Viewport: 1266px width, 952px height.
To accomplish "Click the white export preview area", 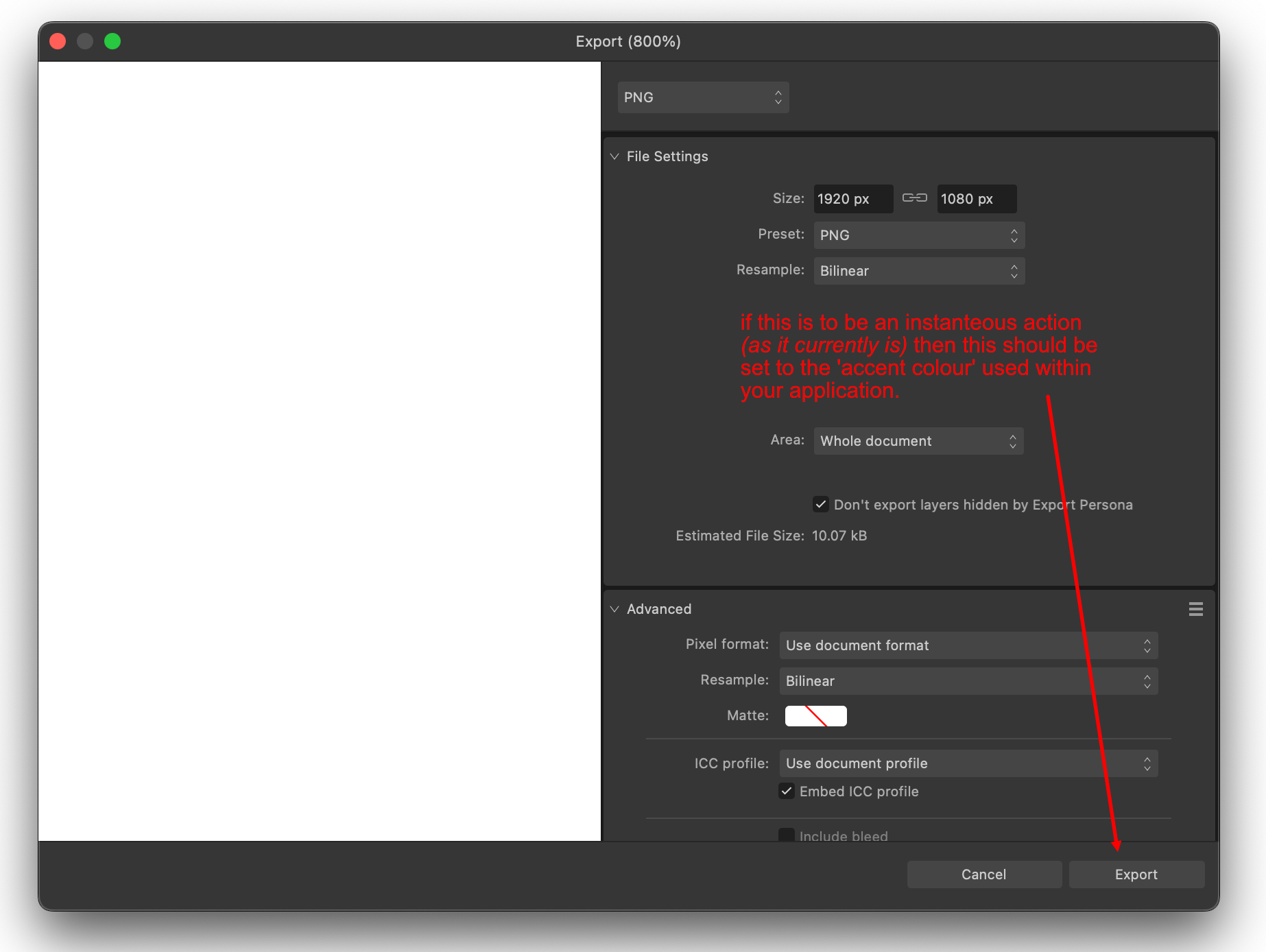I will 320,451.
